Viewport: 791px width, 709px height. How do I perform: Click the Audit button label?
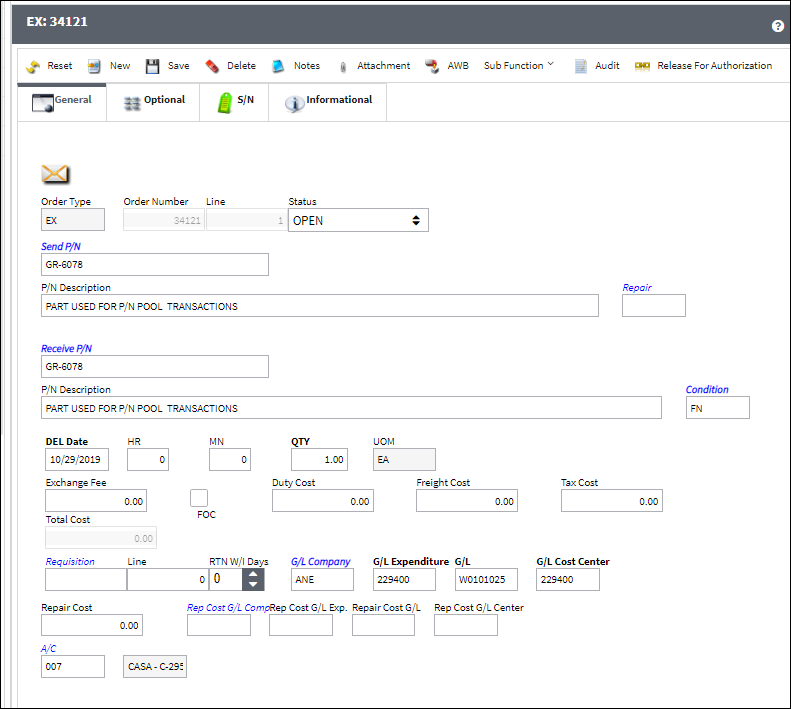point(607,66)
